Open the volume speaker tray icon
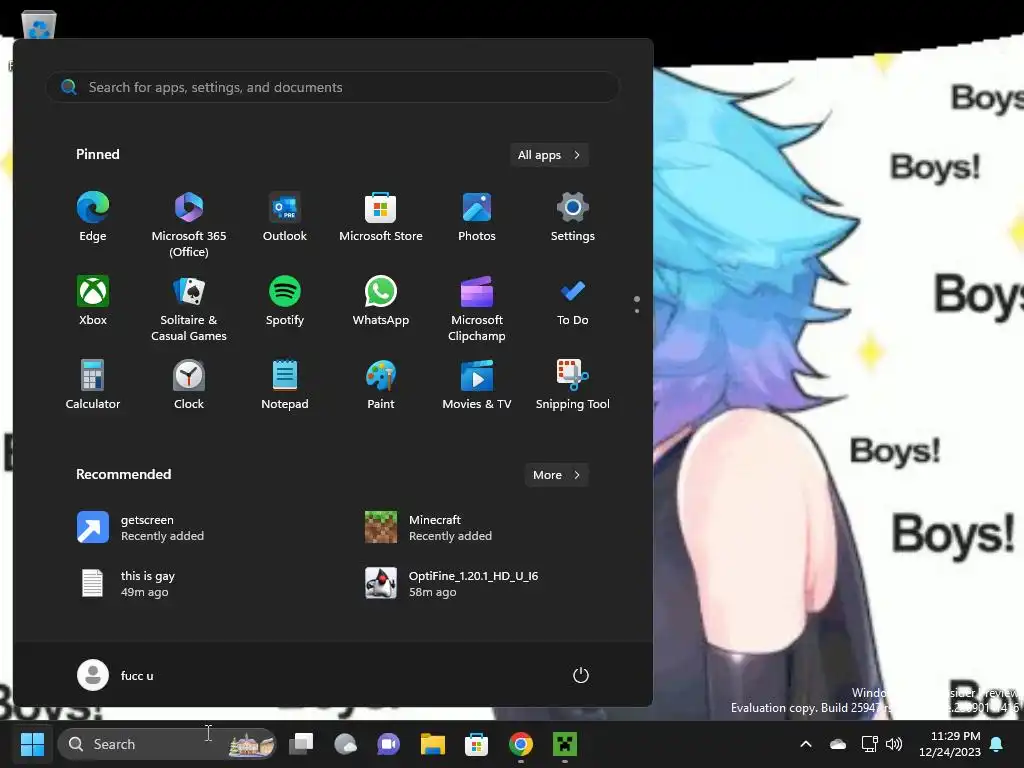Viewport: 1024px width, 768px height. 893,744
